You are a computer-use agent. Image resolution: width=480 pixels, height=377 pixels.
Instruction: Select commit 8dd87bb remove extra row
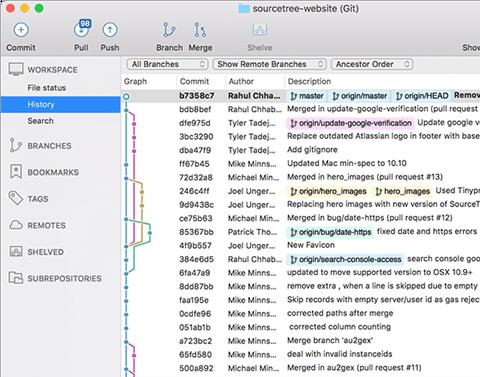(x=300, y=286)
